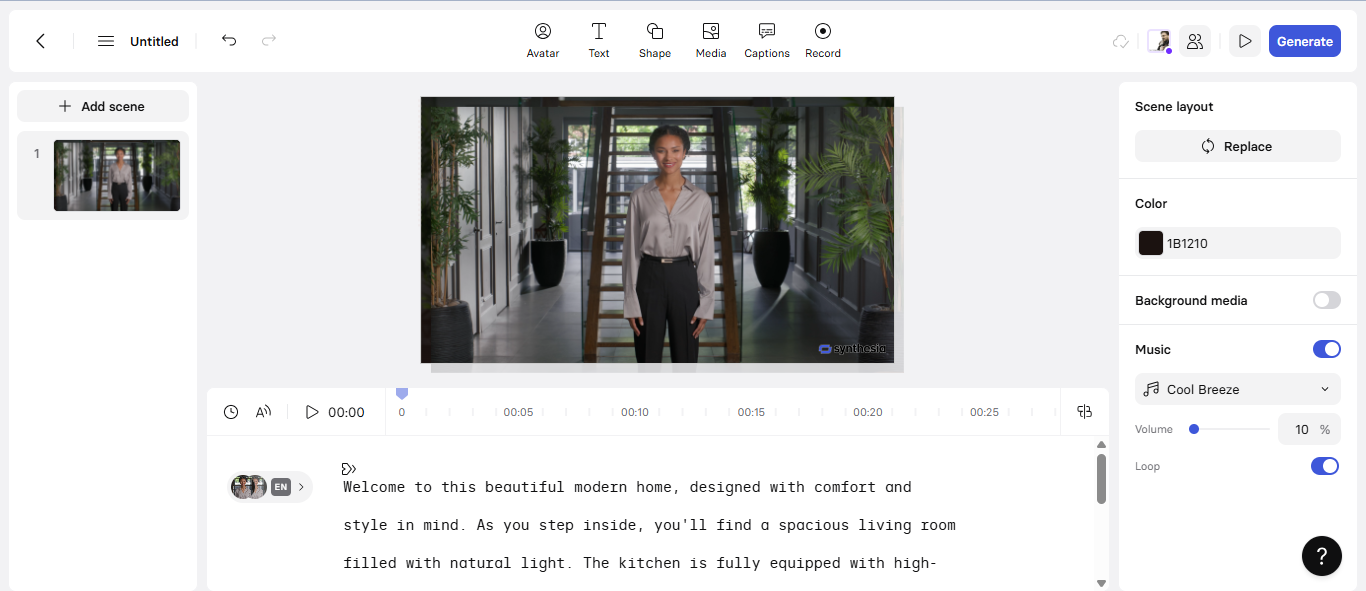The image size is (1366, 591).
Task: Click the script scrollbar down arrow
Action: 1101,583
